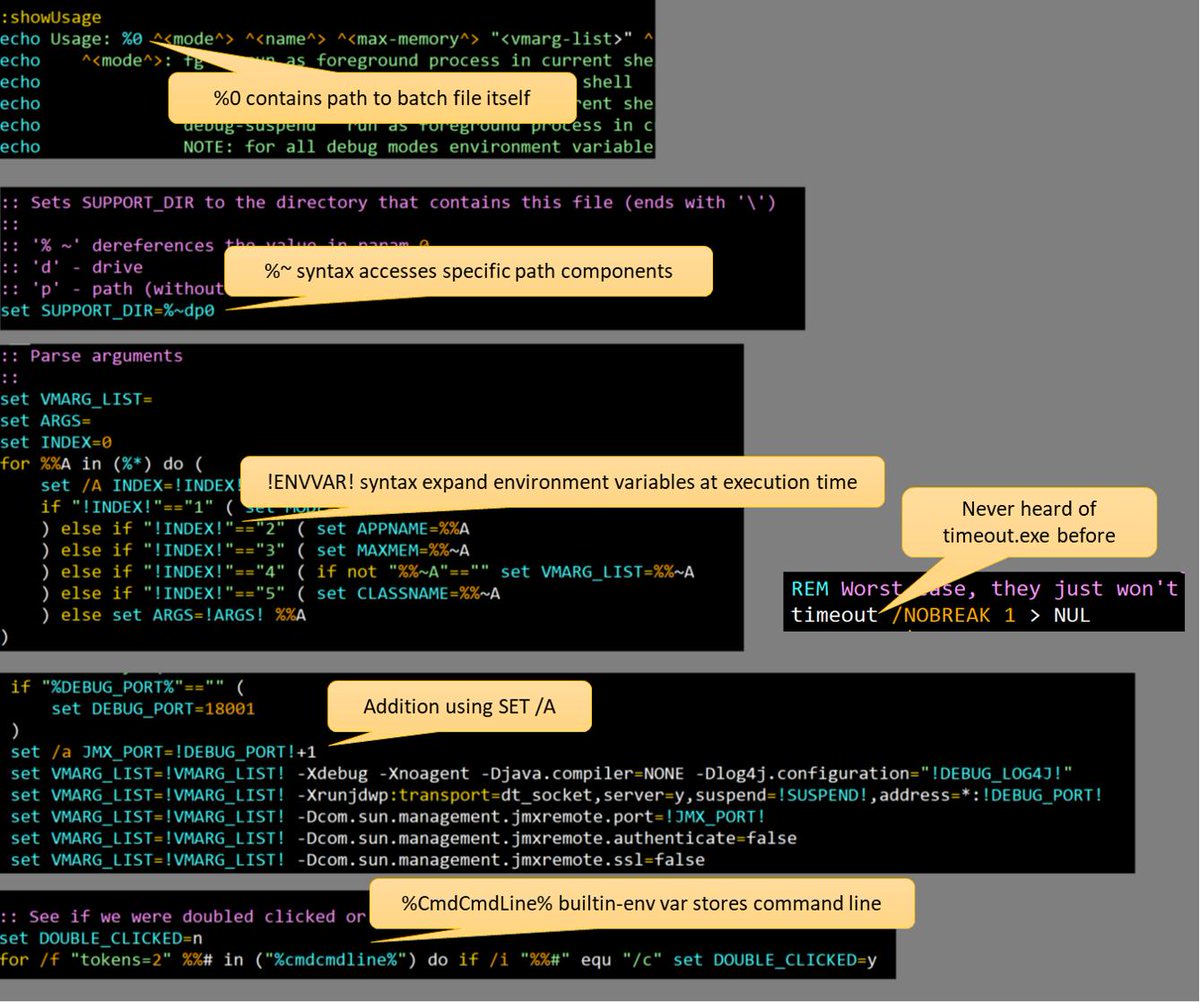Click the VMARG_LIST line containing '-Xdebug -Xnoagent'
This screenshot has height=1002, width=1200.
[x=541, y=773]
